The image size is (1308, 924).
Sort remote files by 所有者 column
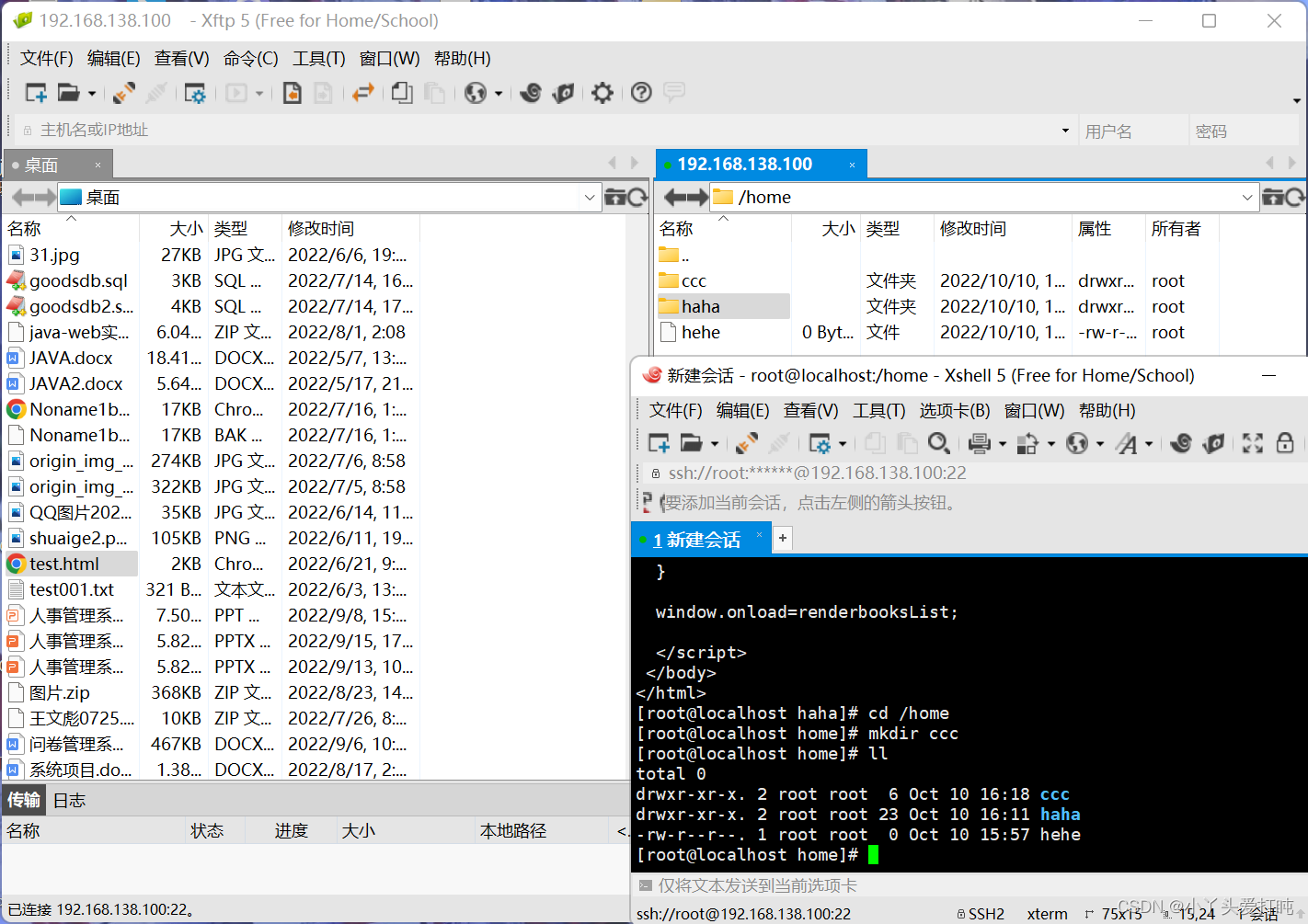pyautogui.click(x=1182, y=228)
